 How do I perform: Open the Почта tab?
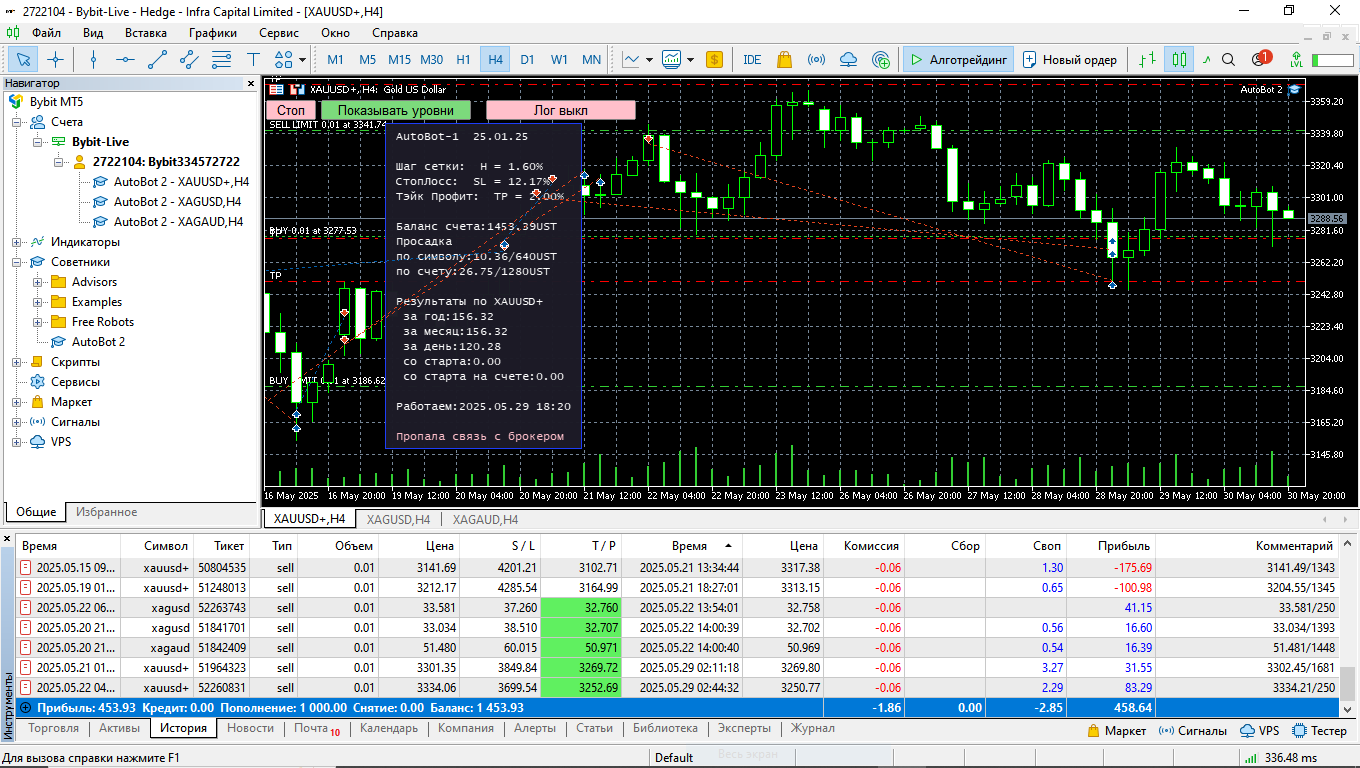tap(316, 728)
